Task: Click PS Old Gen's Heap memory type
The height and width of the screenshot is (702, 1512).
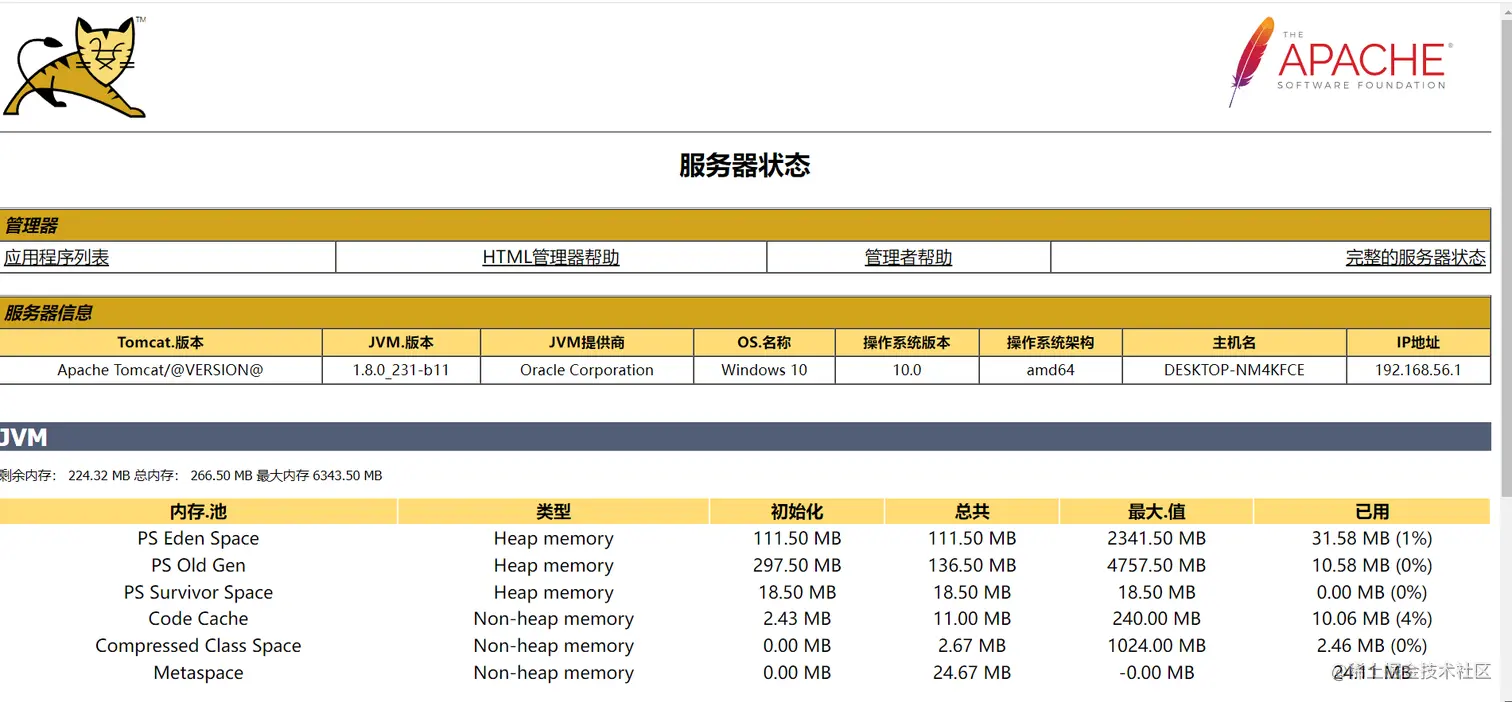Action: pyautogui.click(x=553, y=565)
